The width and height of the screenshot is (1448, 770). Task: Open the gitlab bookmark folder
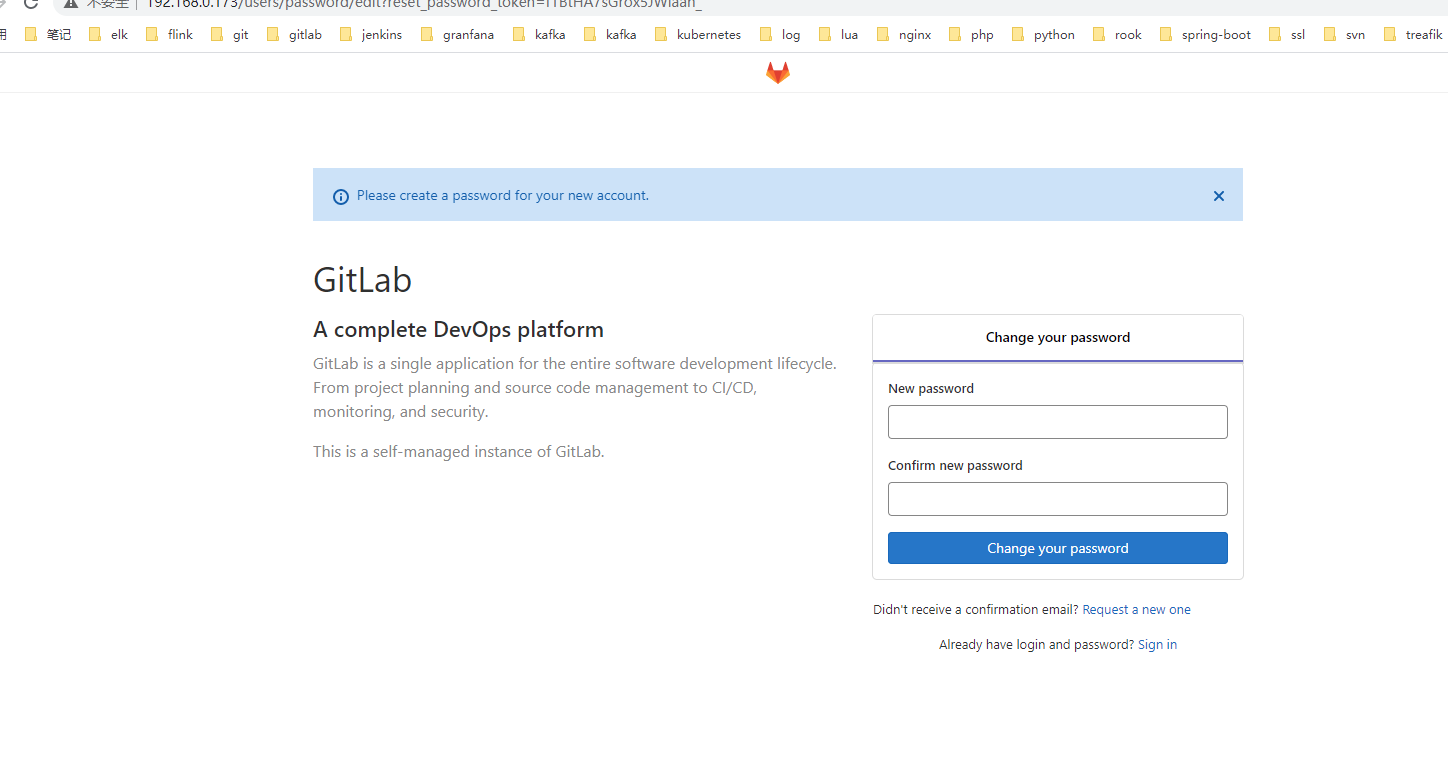click(294, 35)
